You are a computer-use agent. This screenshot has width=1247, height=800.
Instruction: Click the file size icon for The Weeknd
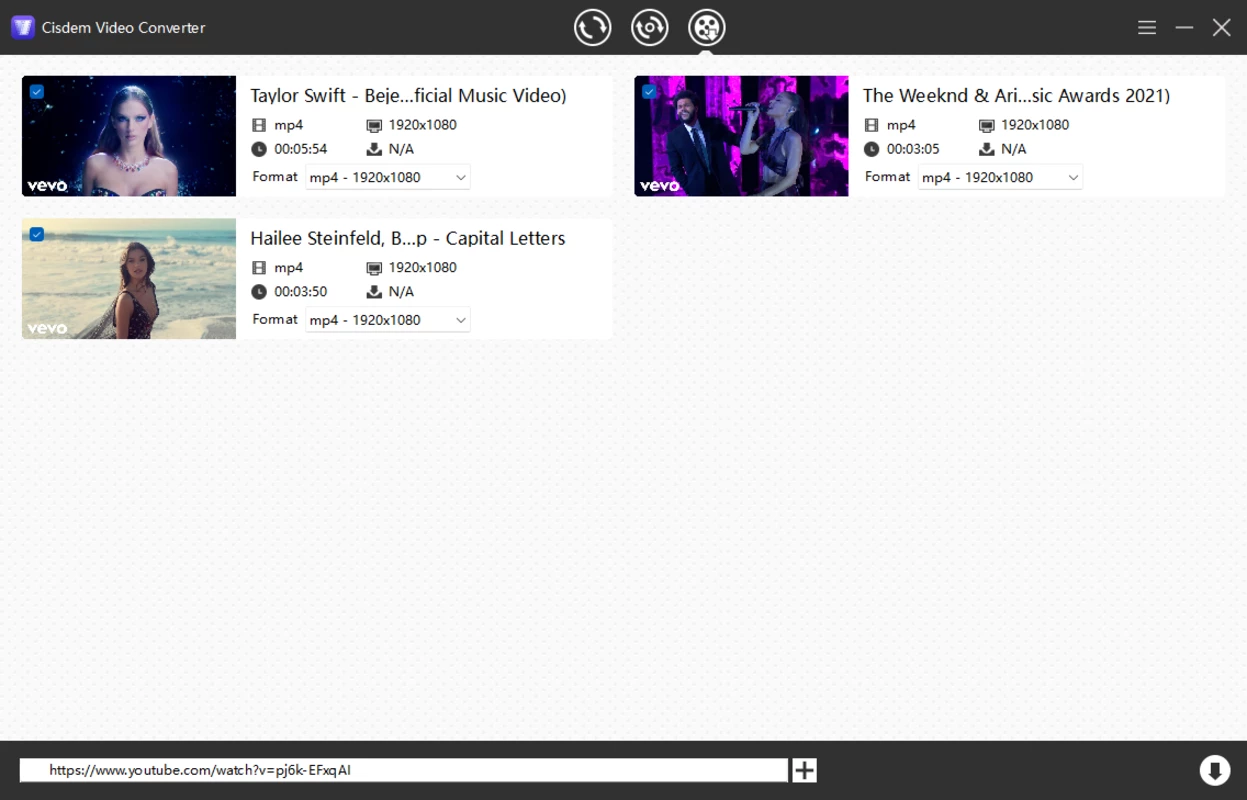click(x=986, y=149)
